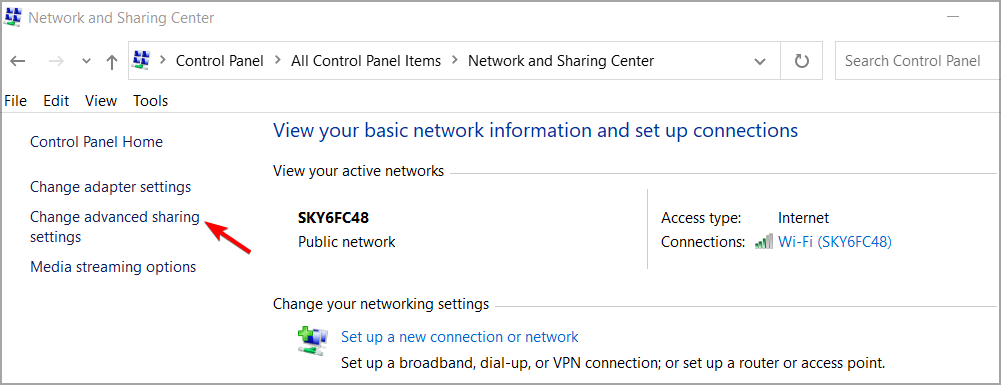Open the View menu

tap(101, 101)
